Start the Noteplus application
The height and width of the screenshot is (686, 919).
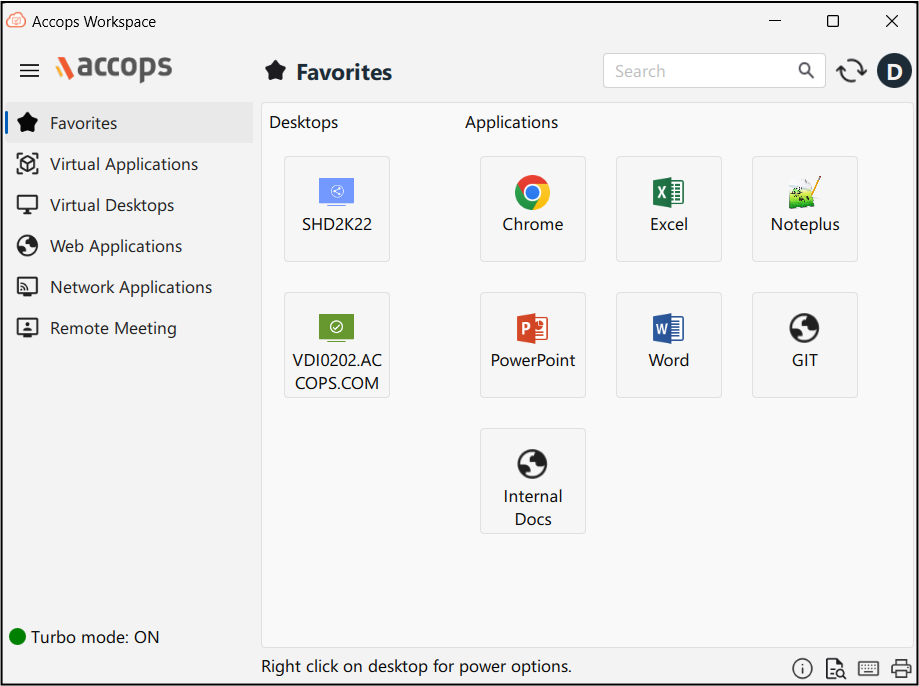click(805, 209)
